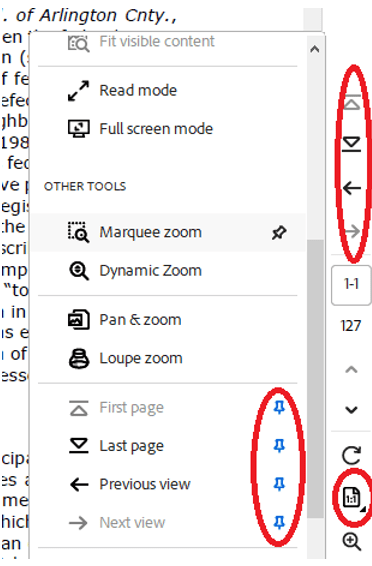The width and height of the screenshot is (372, 566).
Task: Click the page number input field
Action: coord(351,285)
